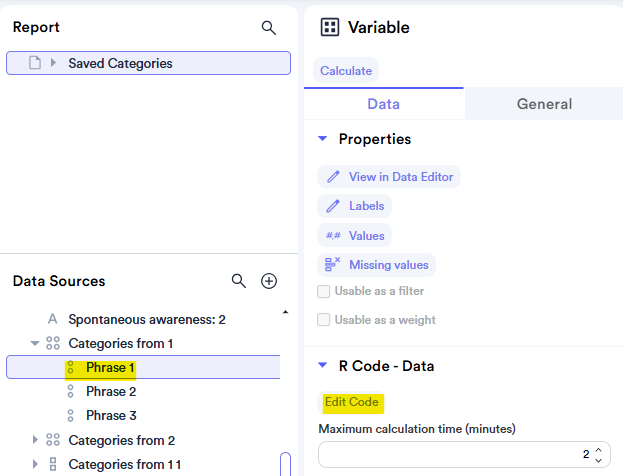Click the text variable icon for Spontaneous awareness: 2

(53, 320)
